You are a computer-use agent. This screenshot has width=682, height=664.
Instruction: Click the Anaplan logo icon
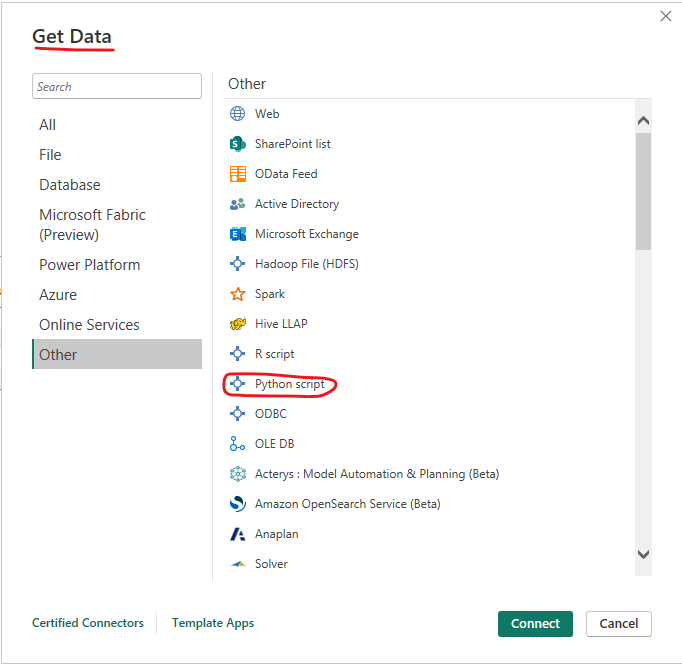click(x=237, y=534)
